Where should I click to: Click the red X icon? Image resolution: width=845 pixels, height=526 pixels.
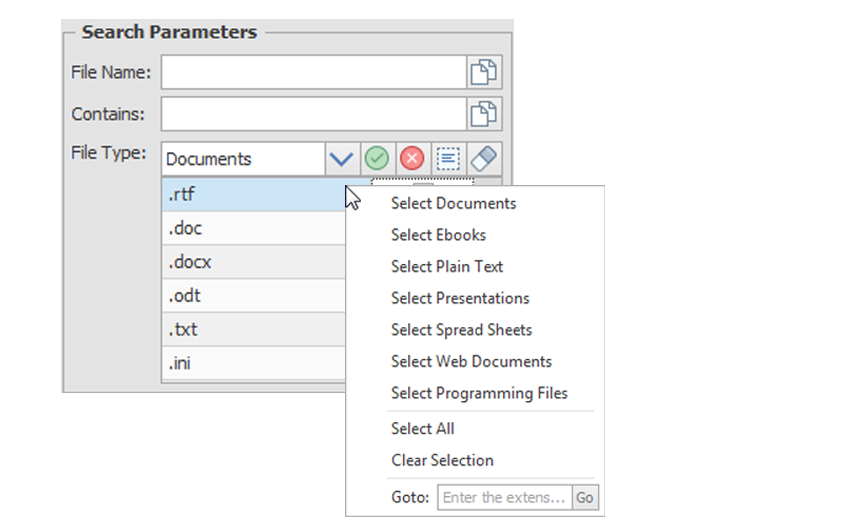coord(411,158)
